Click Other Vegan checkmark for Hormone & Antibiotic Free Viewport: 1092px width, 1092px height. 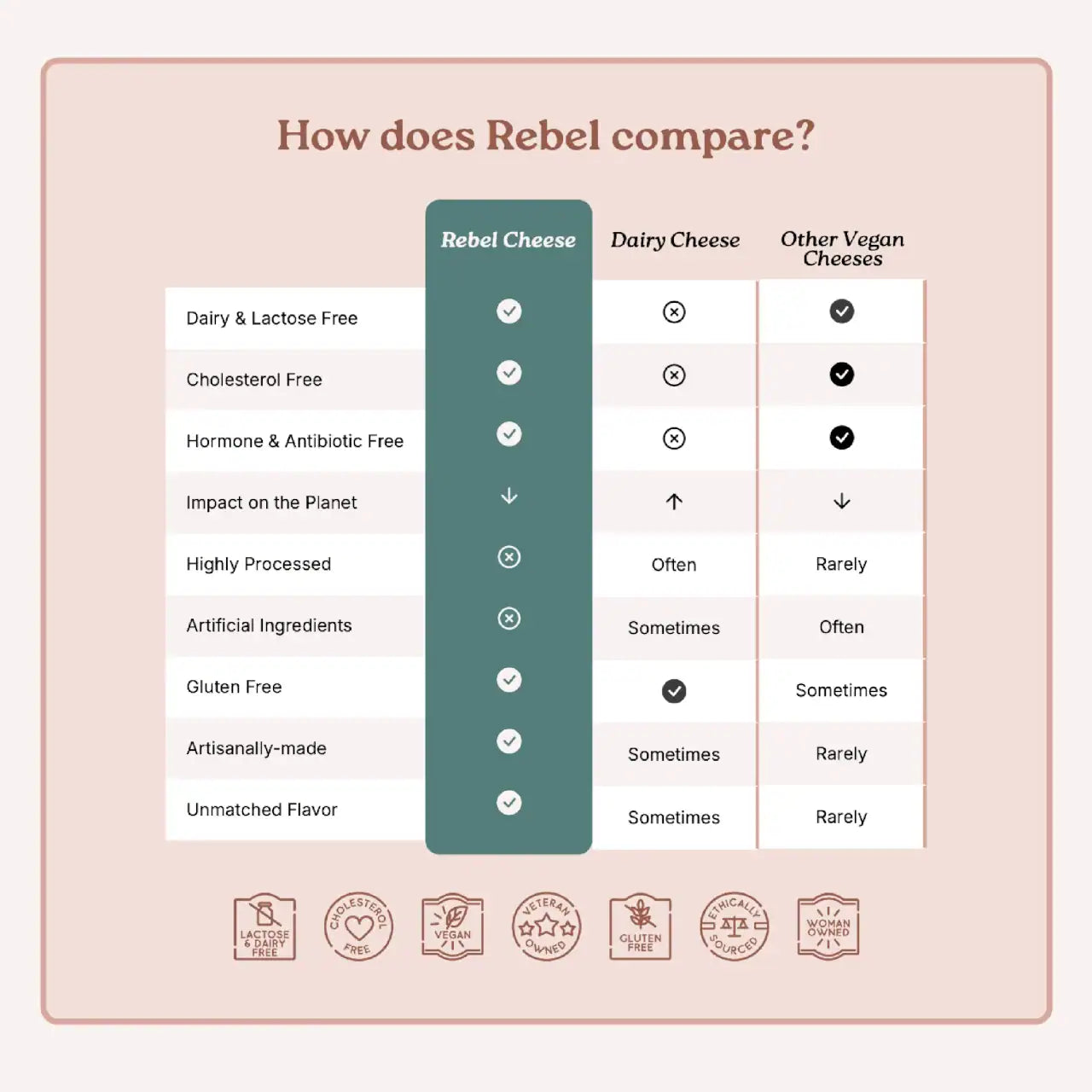[842, 438]
